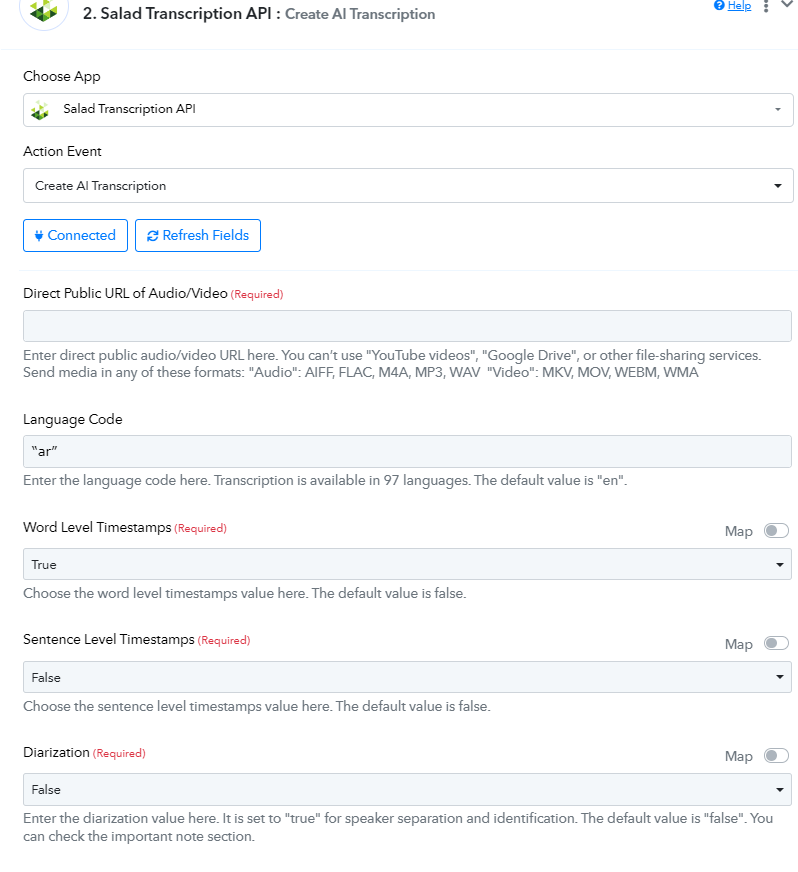This screenshot has height=872, width=798.
Task: Click the 'Direct Public URL of Audio/Video' label
Action: [x=126, y=293]
